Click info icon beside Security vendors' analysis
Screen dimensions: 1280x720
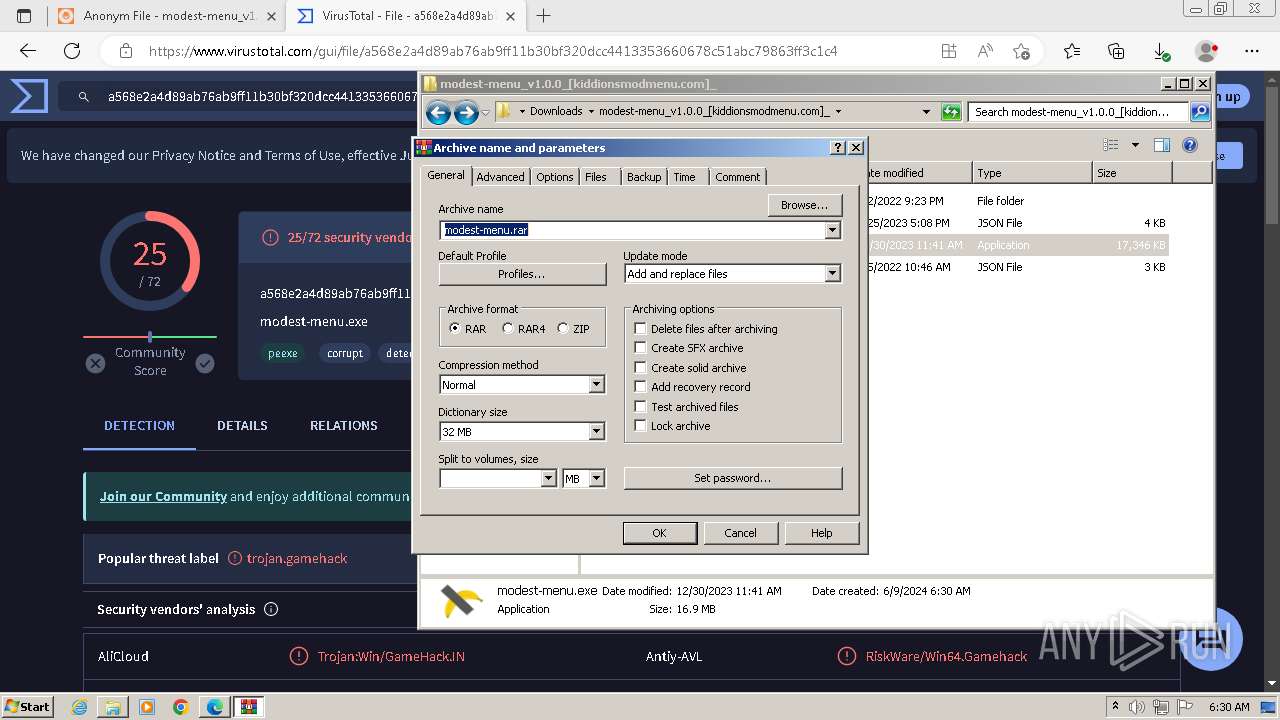tap(271, 609)
